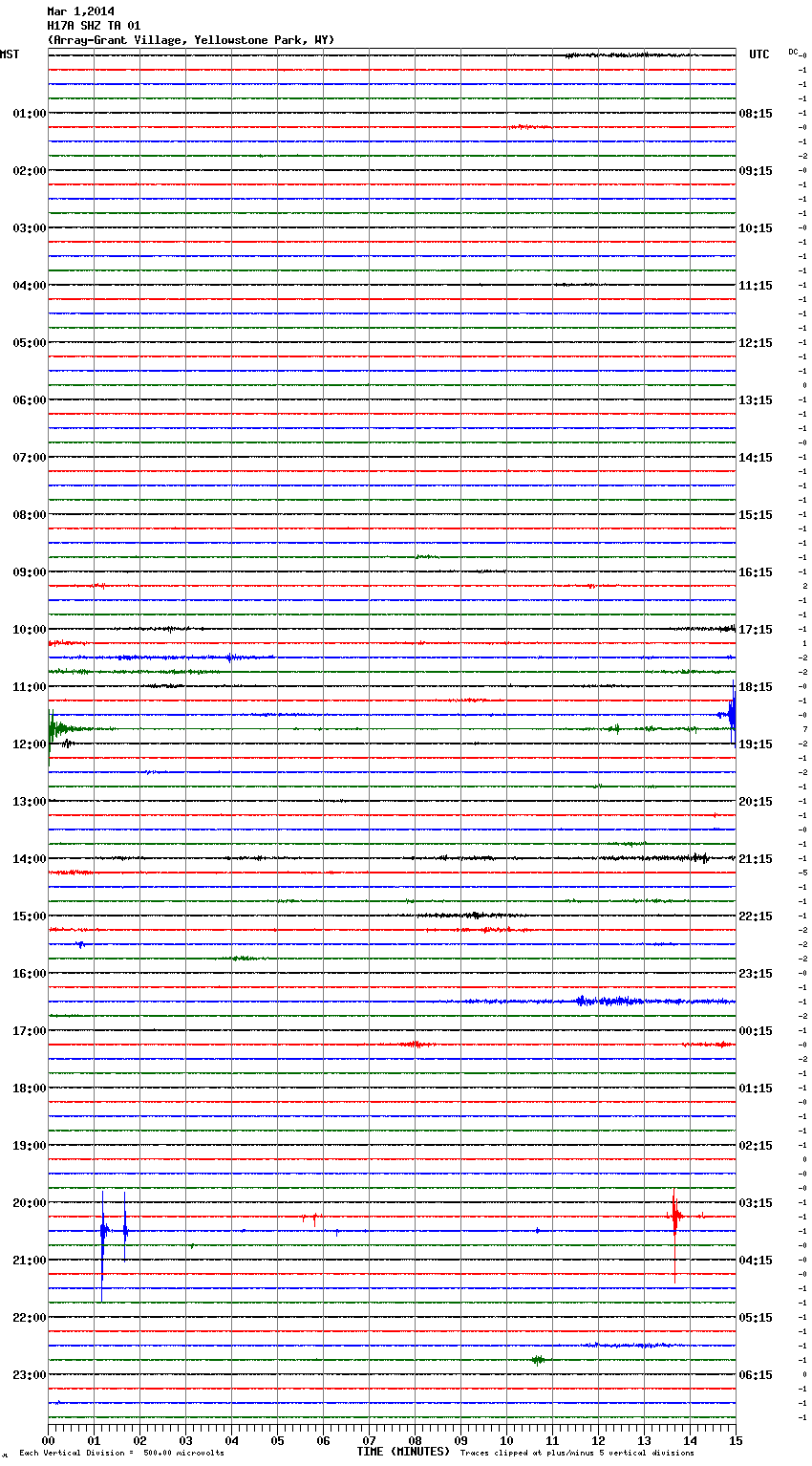Select the 18:00 MST time label
Screen dimensions: 812x1466
30,1088
